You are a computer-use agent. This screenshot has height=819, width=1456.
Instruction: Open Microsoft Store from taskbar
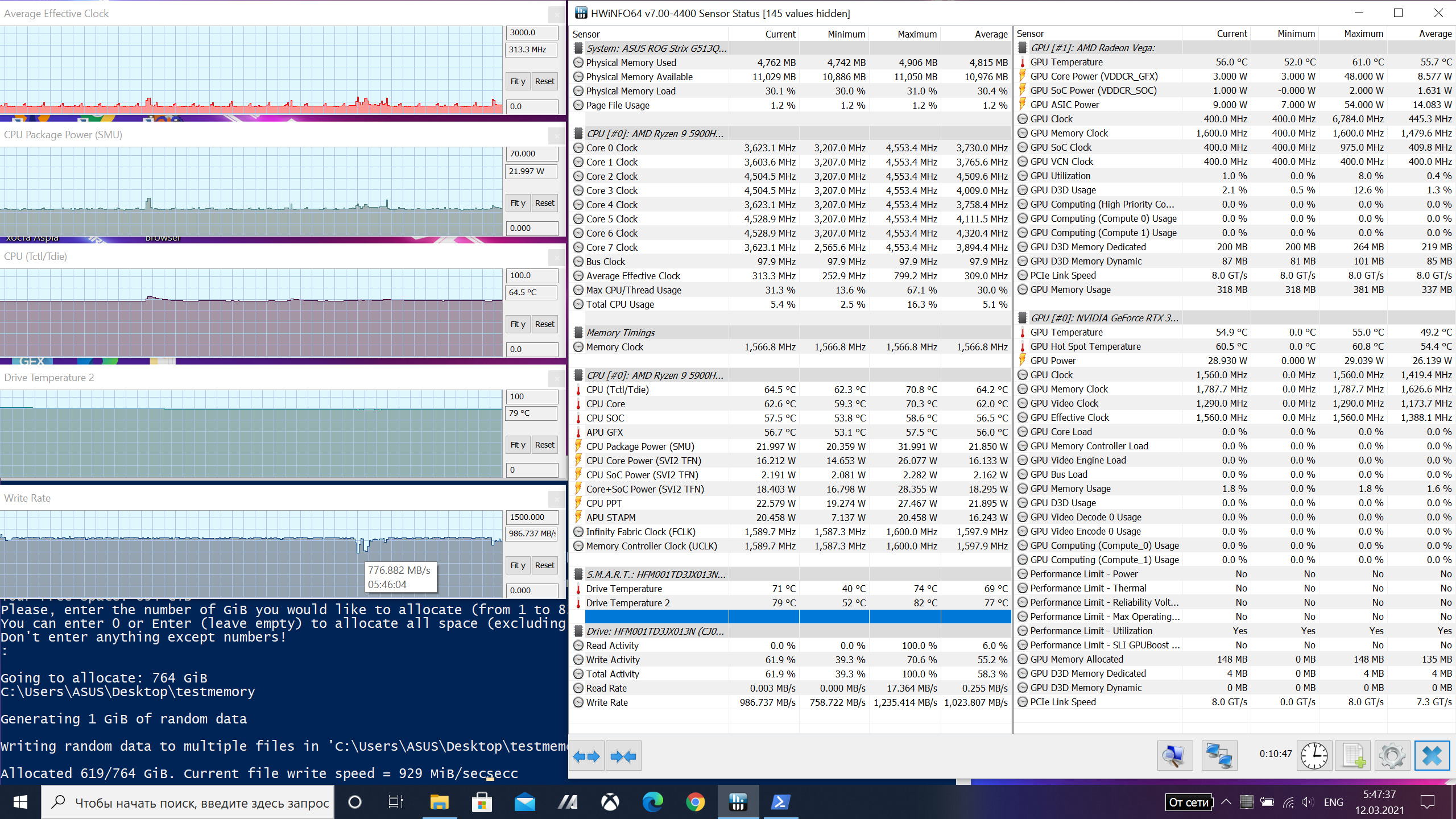[482, 803]
